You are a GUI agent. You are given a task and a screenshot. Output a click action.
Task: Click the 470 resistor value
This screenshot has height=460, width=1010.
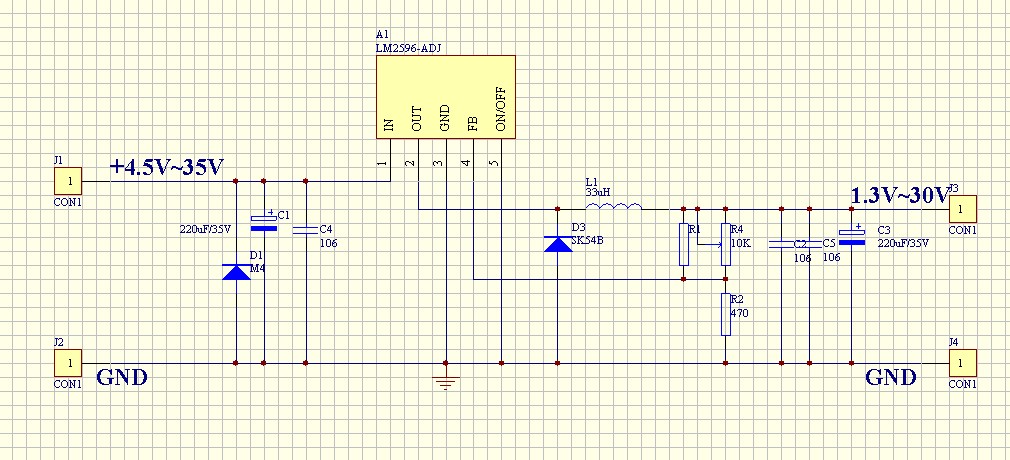739,313
